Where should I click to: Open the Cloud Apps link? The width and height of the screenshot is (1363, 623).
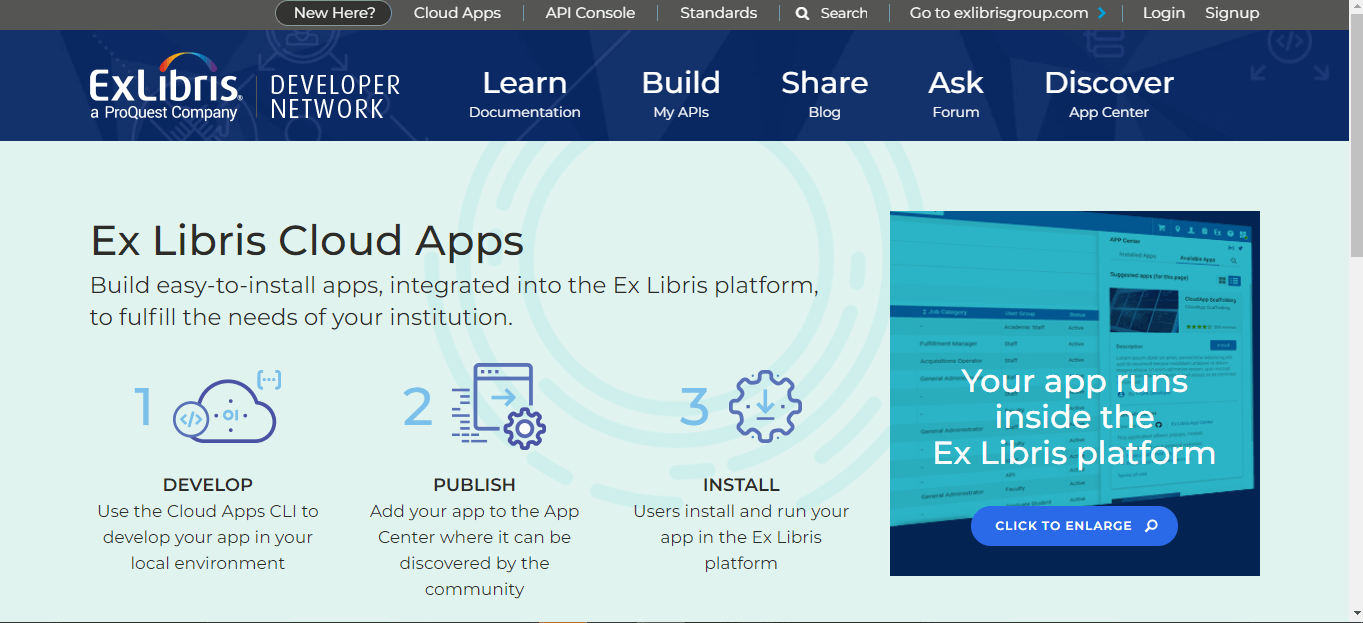(x=456, y=13)
